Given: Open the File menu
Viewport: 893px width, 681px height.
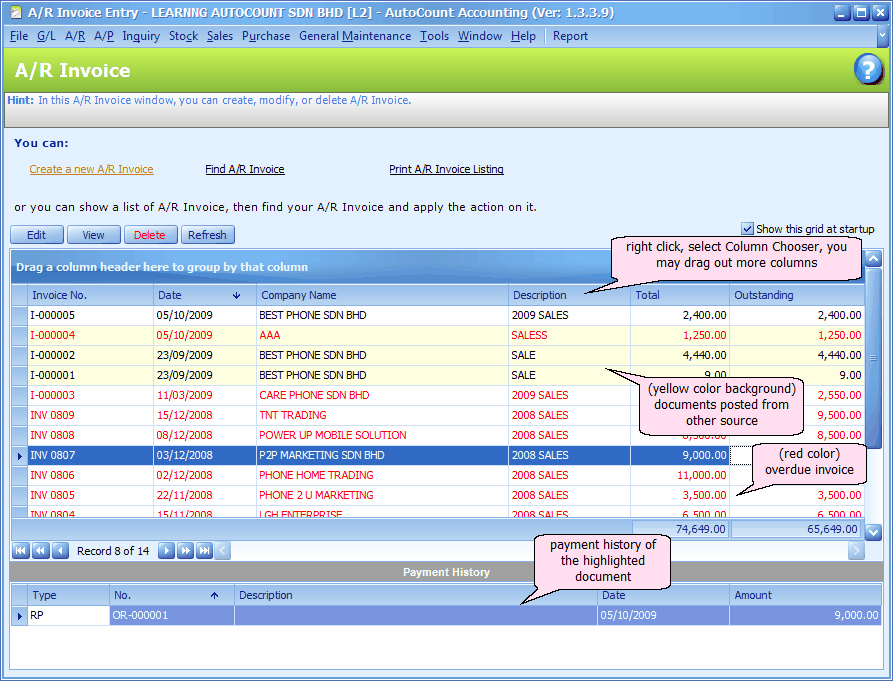Looking at the screenshot, I should (19, 36).
